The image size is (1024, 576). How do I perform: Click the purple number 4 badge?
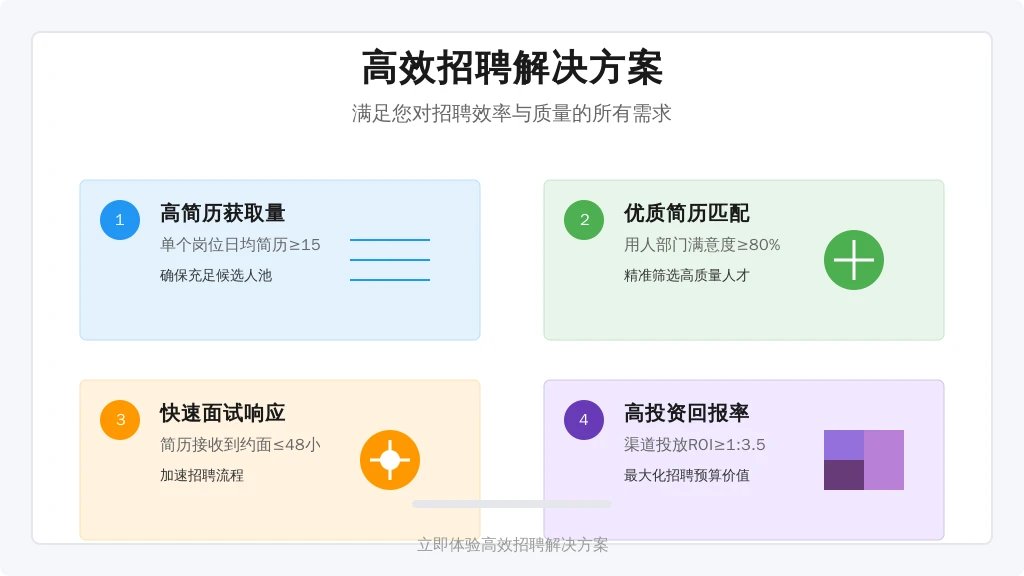[x=584, y=420]
